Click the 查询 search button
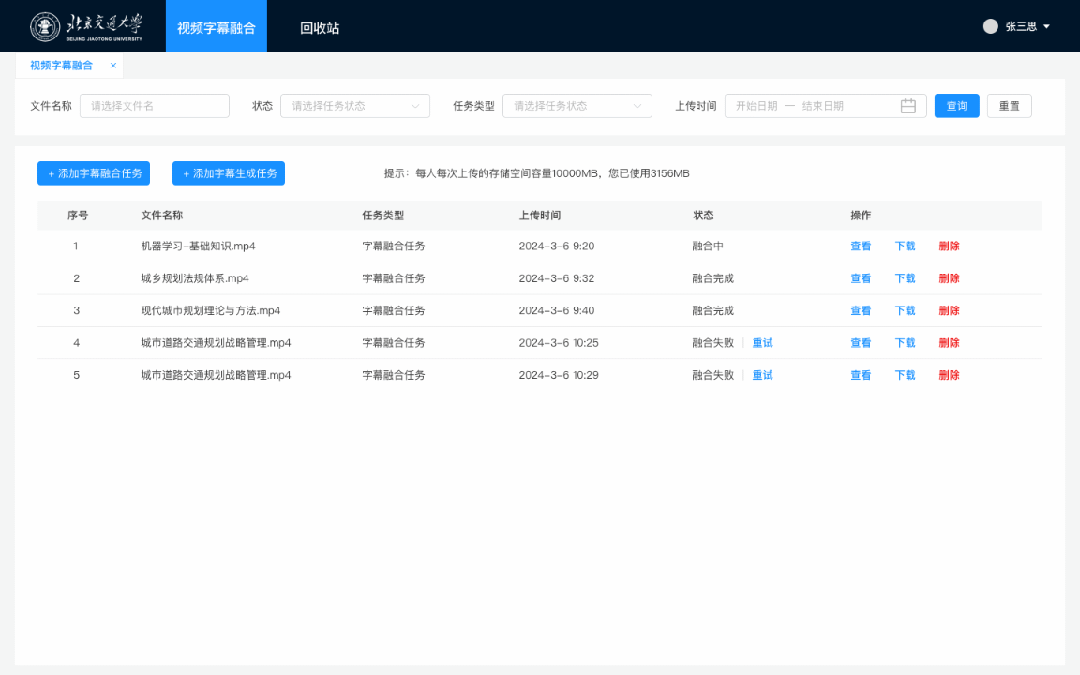The width and height of the screenshot is (1080, 675). [x=957, y=106]
